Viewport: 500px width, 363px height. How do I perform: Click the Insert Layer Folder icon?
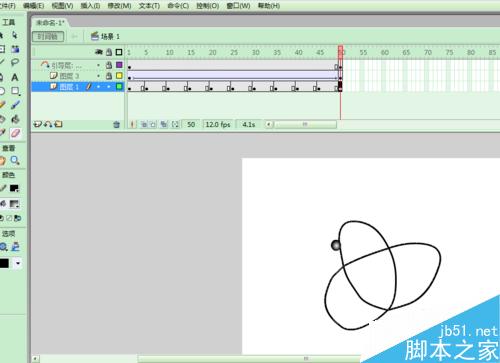click(x=59, y=124)
